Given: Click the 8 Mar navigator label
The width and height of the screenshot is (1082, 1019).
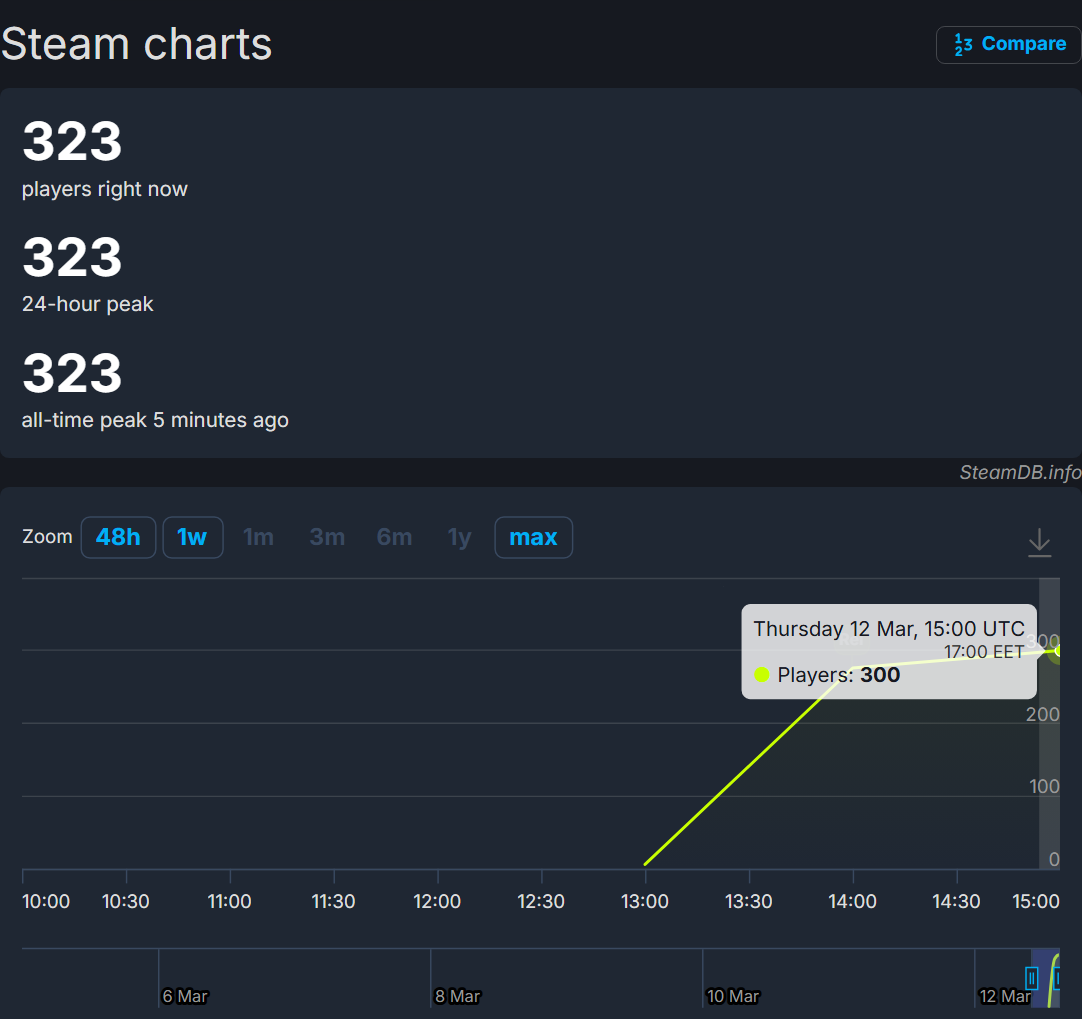Looking at the screenshot, I should (457, 996).
